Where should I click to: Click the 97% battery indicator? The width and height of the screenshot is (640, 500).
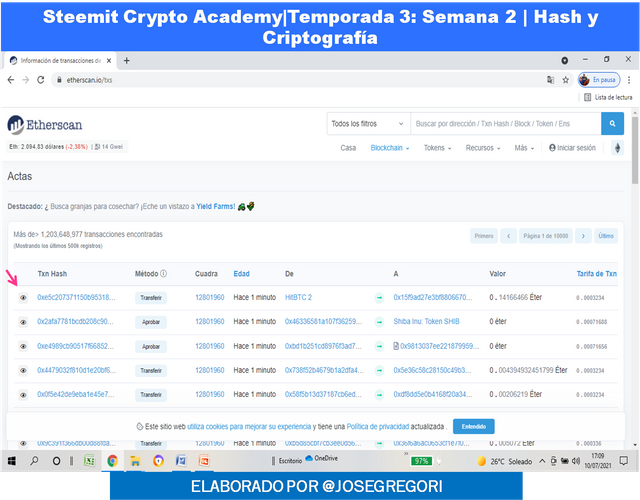[421, 461]
